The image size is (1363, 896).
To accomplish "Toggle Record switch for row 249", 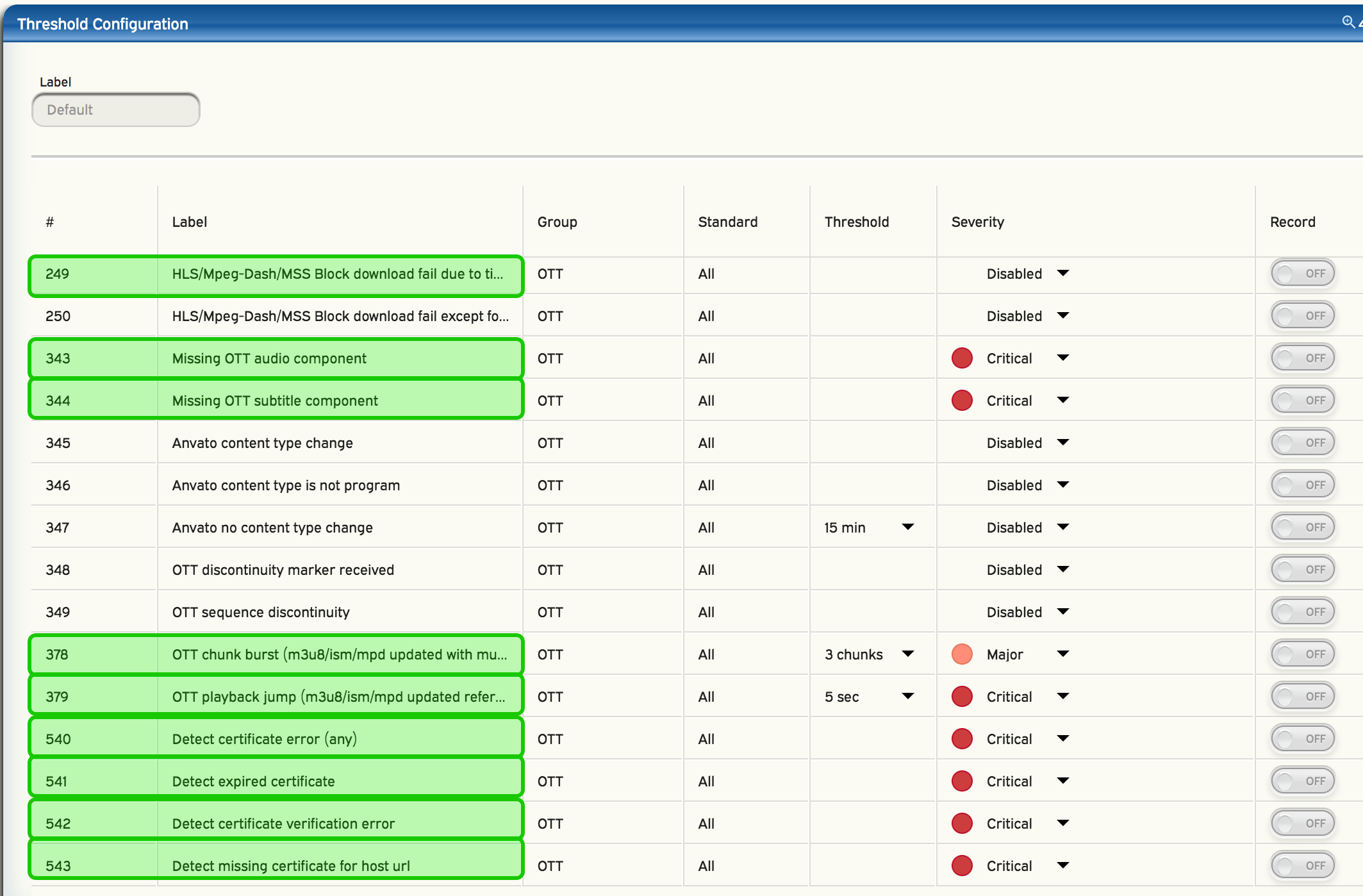I will (x=1303, y=274).
